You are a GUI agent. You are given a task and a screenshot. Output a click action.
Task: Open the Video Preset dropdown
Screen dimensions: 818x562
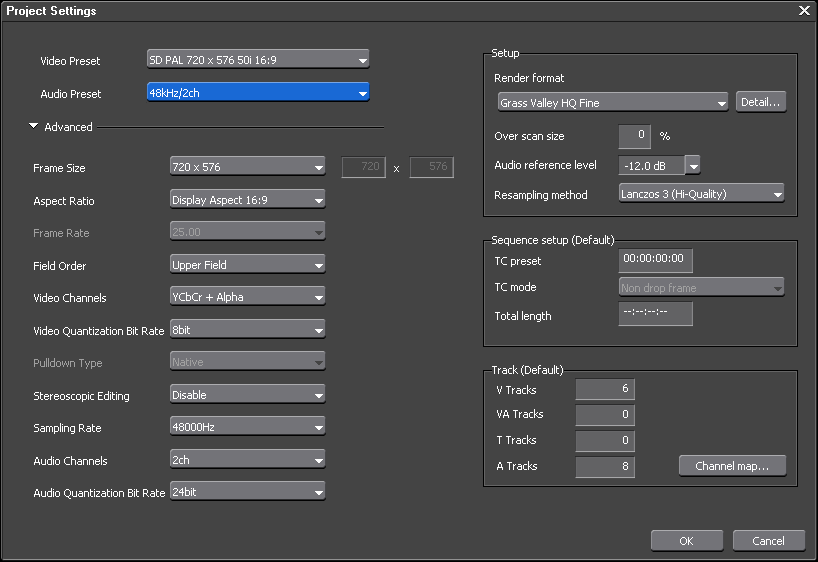coord(258,60)
